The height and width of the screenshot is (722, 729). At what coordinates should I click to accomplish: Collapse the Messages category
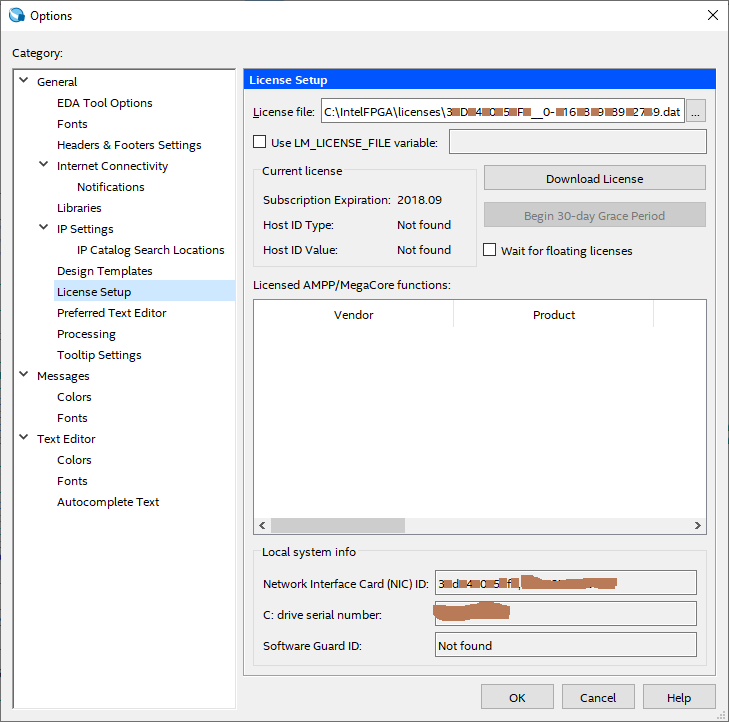[x=24, y=374]
